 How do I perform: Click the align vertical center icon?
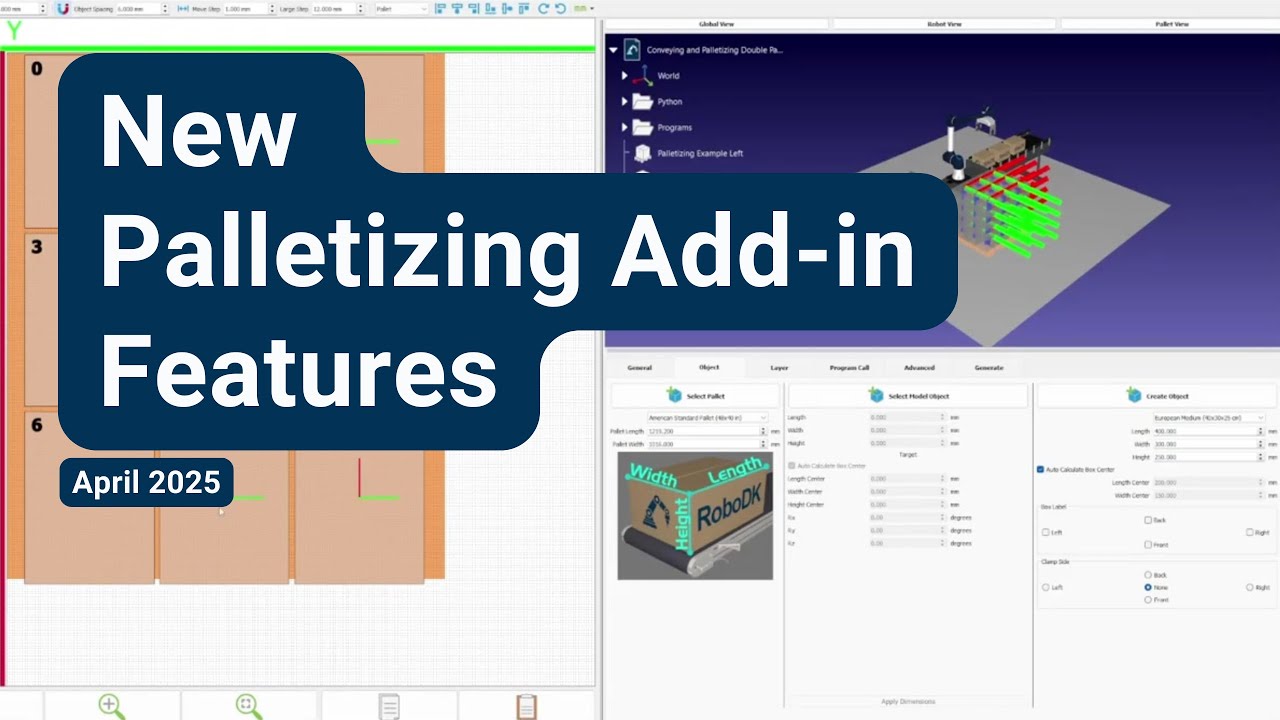pyautogui.click(x=507, y=8)
